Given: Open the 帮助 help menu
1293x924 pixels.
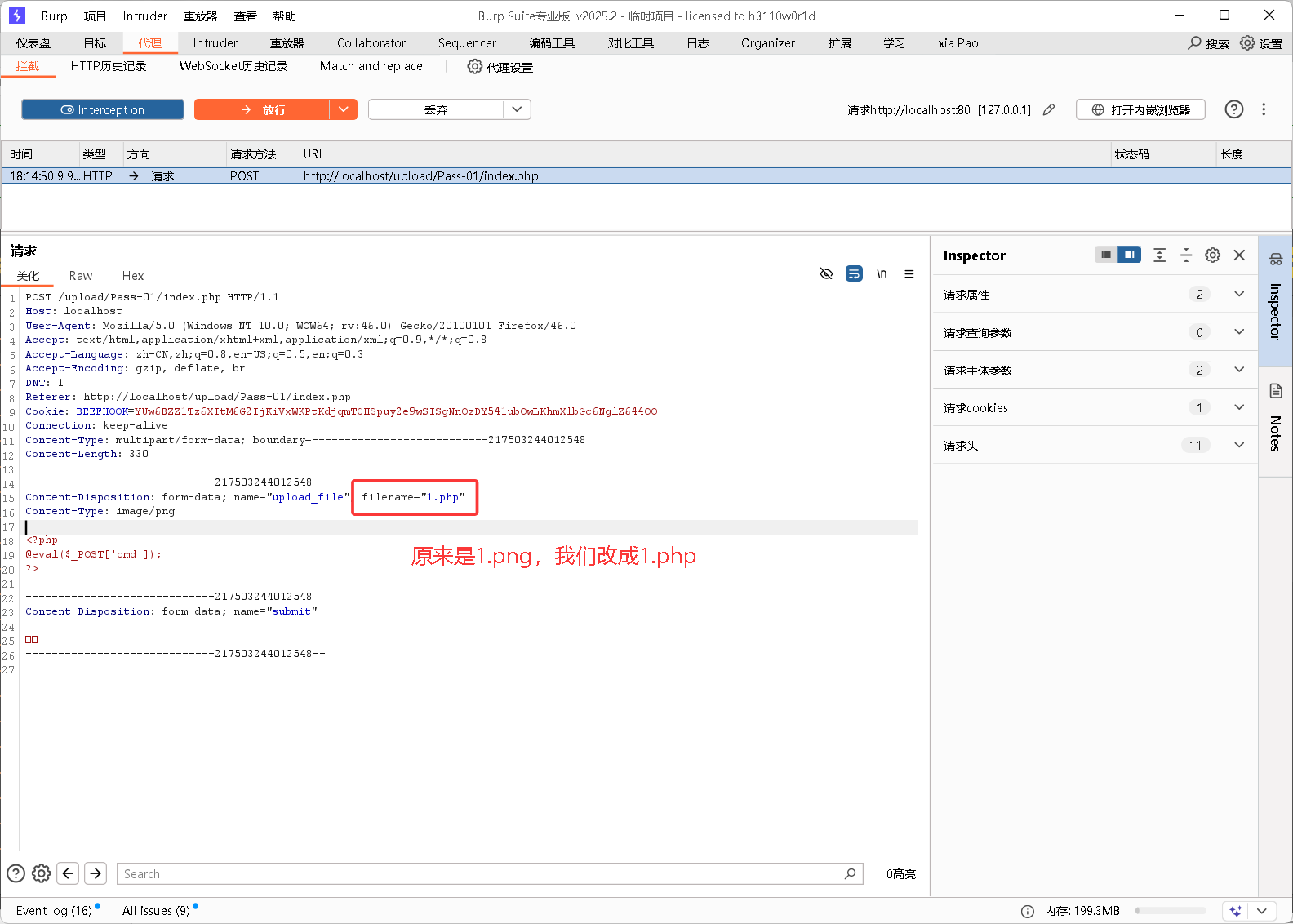Looking at the screenshot, I should point(285,16).
